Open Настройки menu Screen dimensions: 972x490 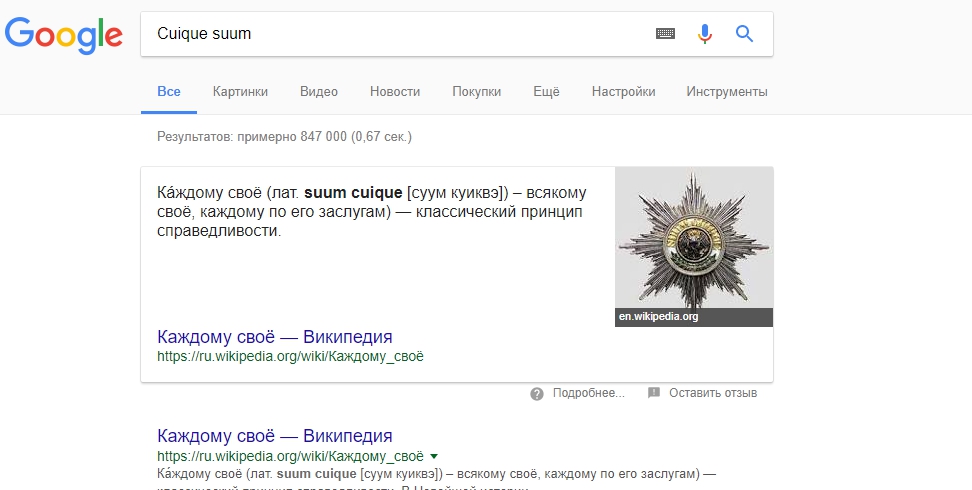[x=623, y=92]
